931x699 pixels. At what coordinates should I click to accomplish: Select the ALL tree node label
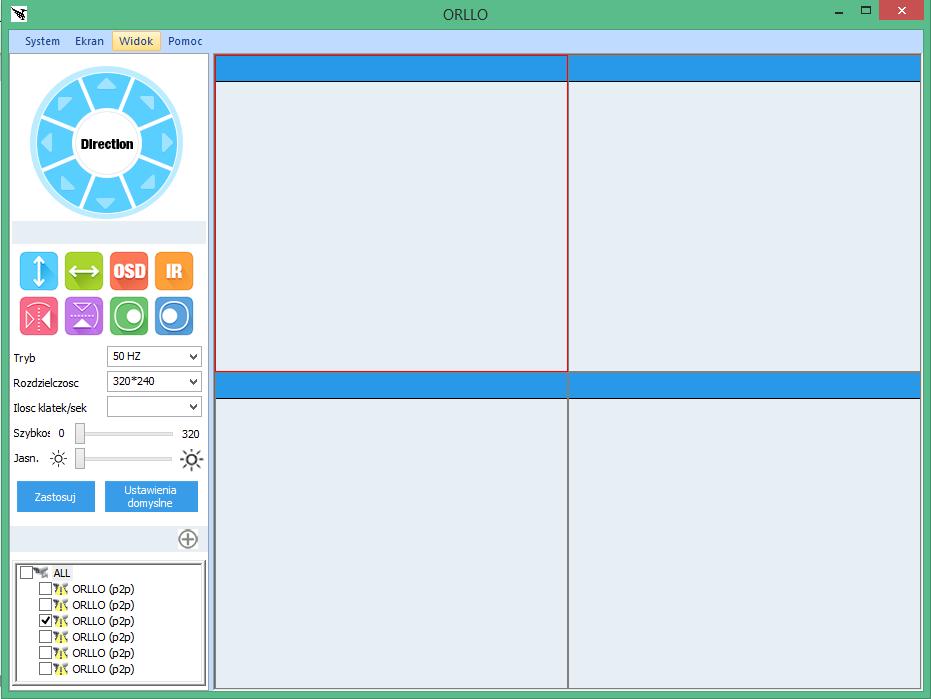(x=62, y=573)
